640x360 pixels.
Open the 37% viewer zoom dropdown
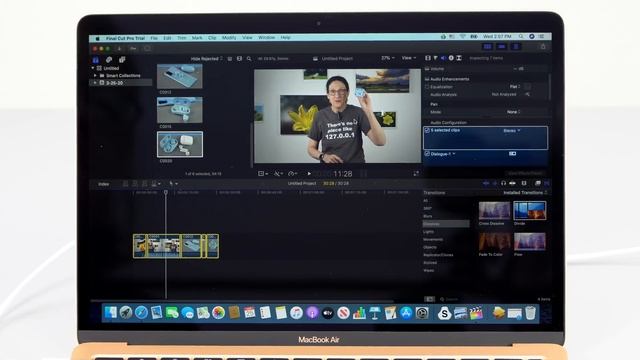pos(387,58)
